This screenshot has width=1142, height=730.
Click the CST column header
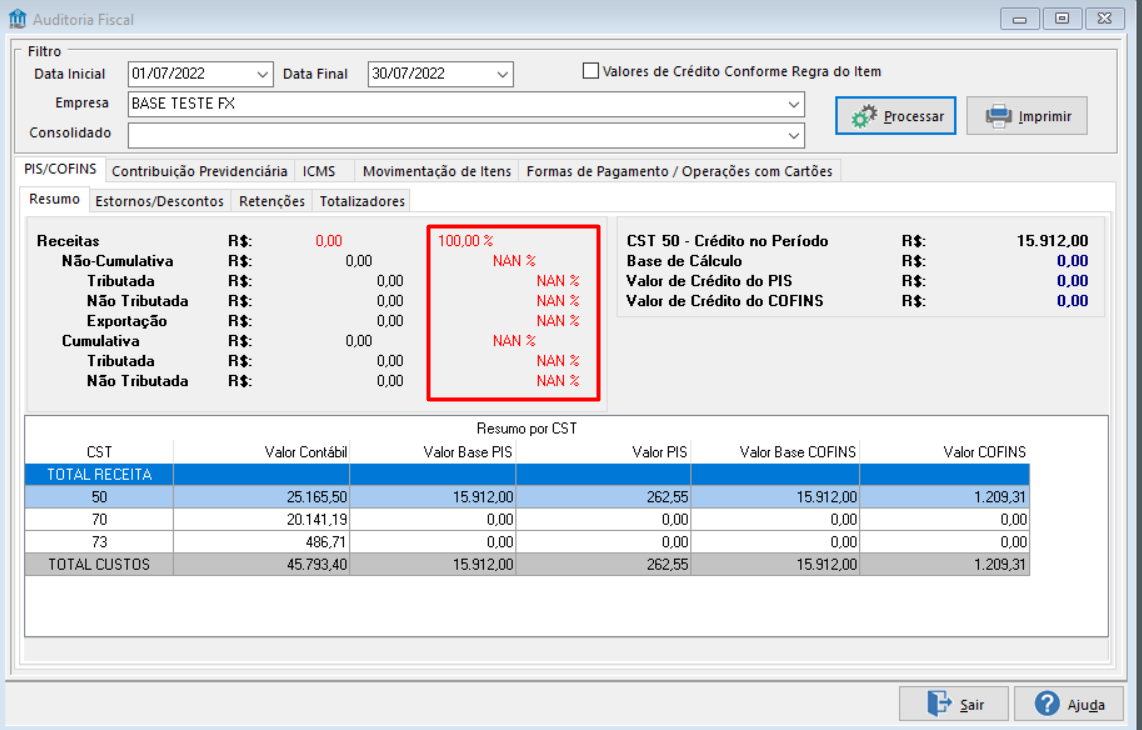tap(99, 452)
